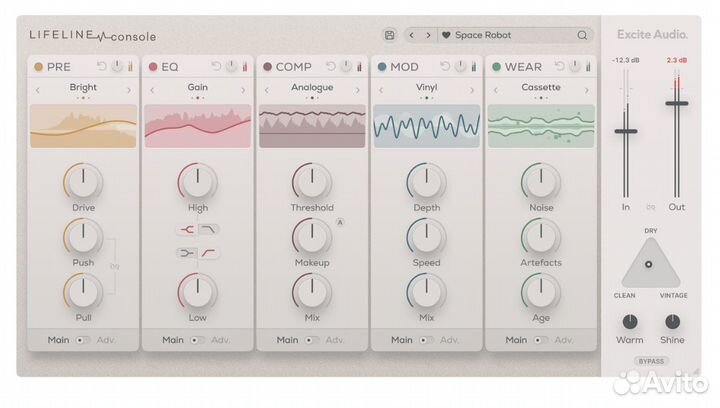The height and width of the screenshot is (408, 720).
Task: Enable auto makeup gain 'A' icon
Action: [x=339, y=222]
